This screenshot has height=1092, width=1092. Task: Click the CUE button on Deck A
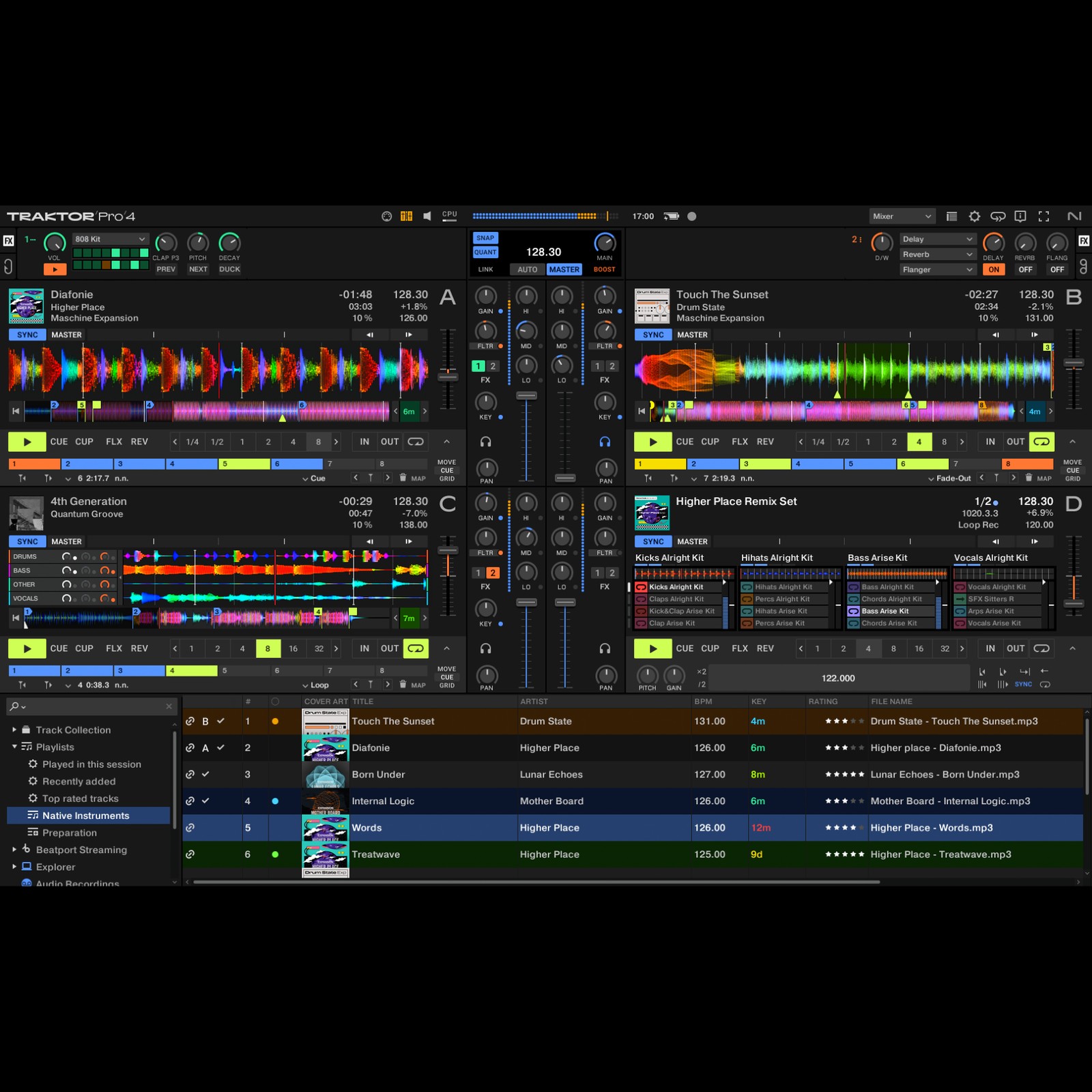(x=59, y=442)
